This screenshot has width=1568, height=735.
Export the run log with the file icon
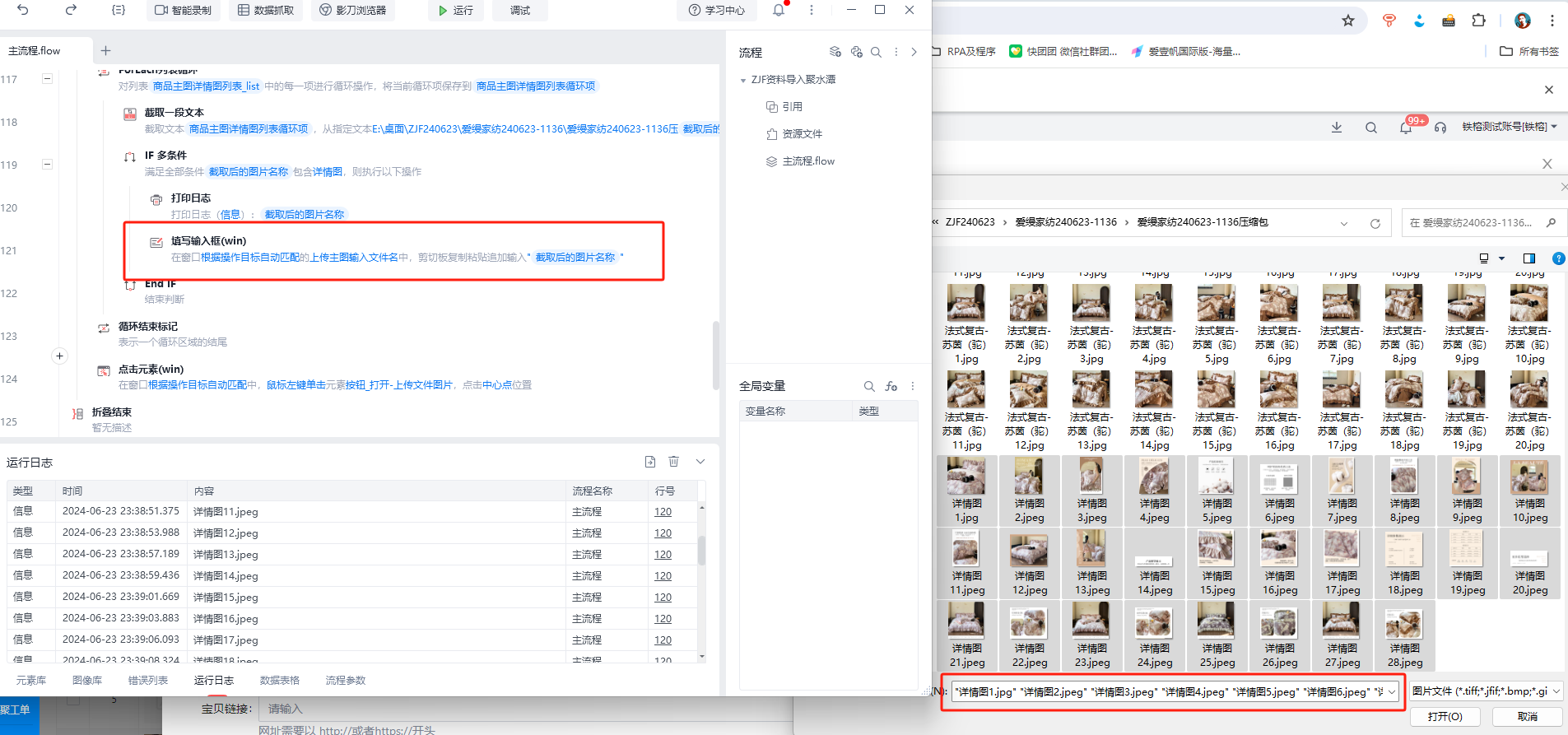click(650, 462)
